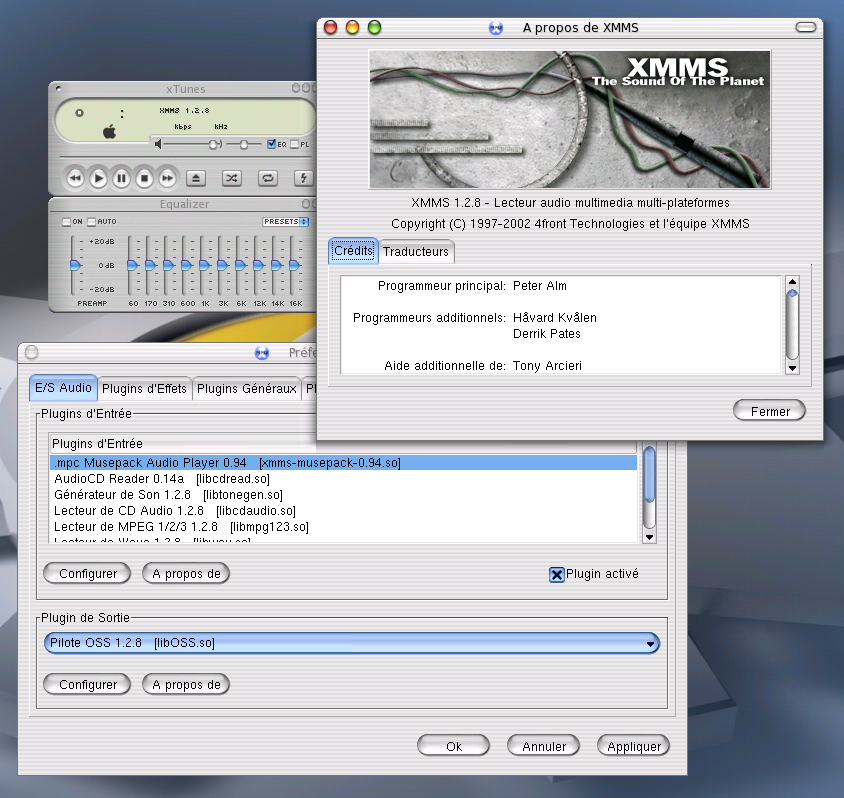Image resolution: width=844 pixels, height=798 pixels.
Task: Click the green zoom button of About window
Action: click(375, 27)
